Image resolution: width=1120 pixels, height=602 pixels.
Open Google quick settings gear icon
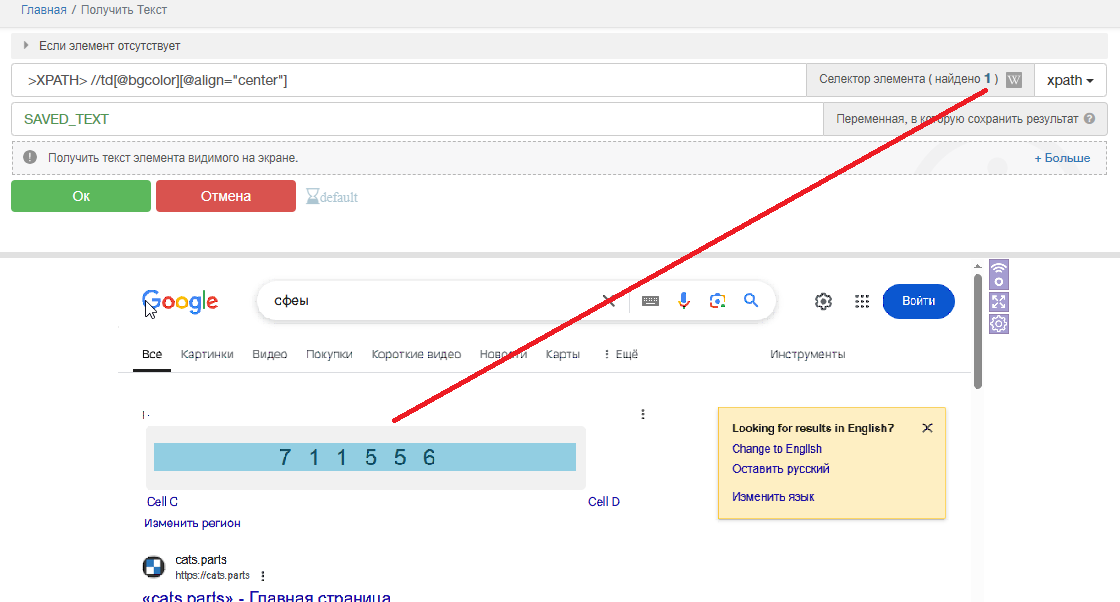(x=823, y=302)
